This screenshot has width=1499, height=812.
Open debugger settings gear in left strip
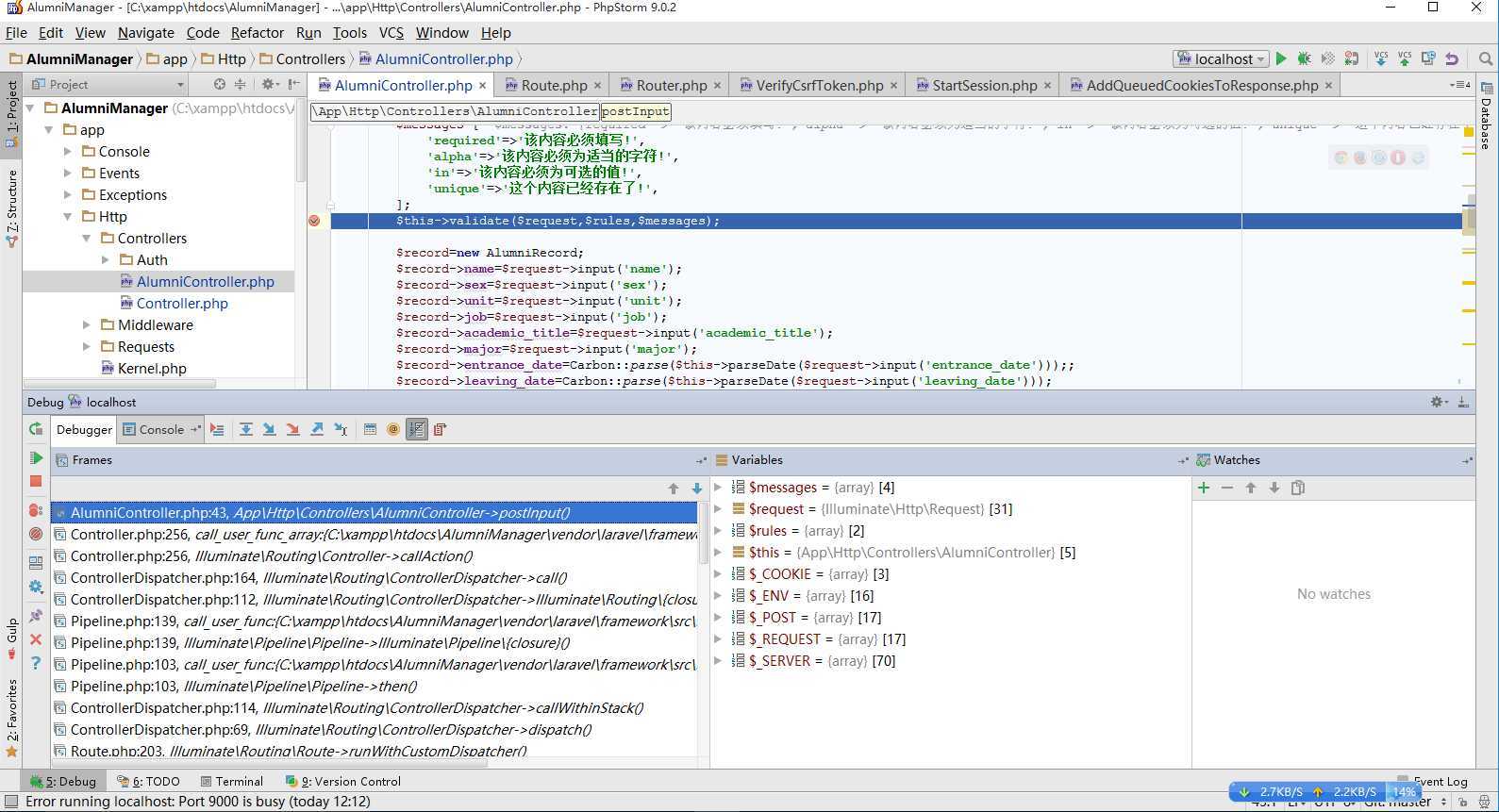(x=36, y=587)
